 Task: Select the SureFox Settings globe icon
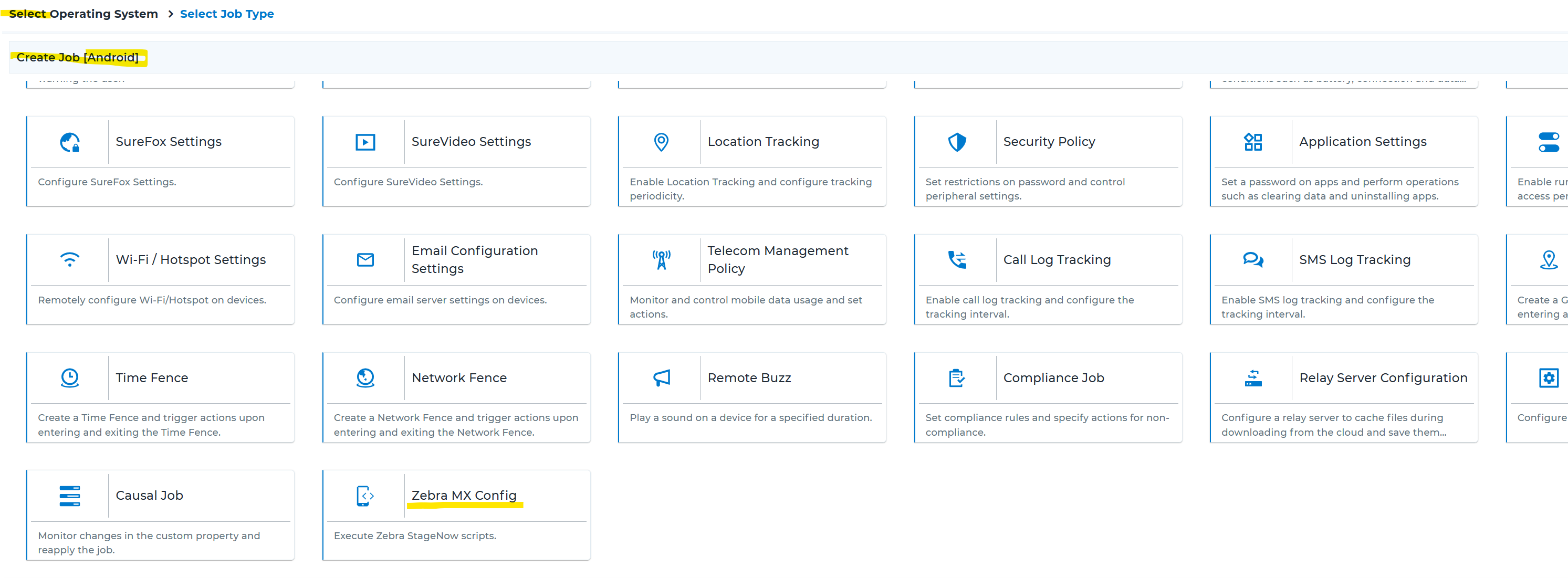[x=70, y=142]
